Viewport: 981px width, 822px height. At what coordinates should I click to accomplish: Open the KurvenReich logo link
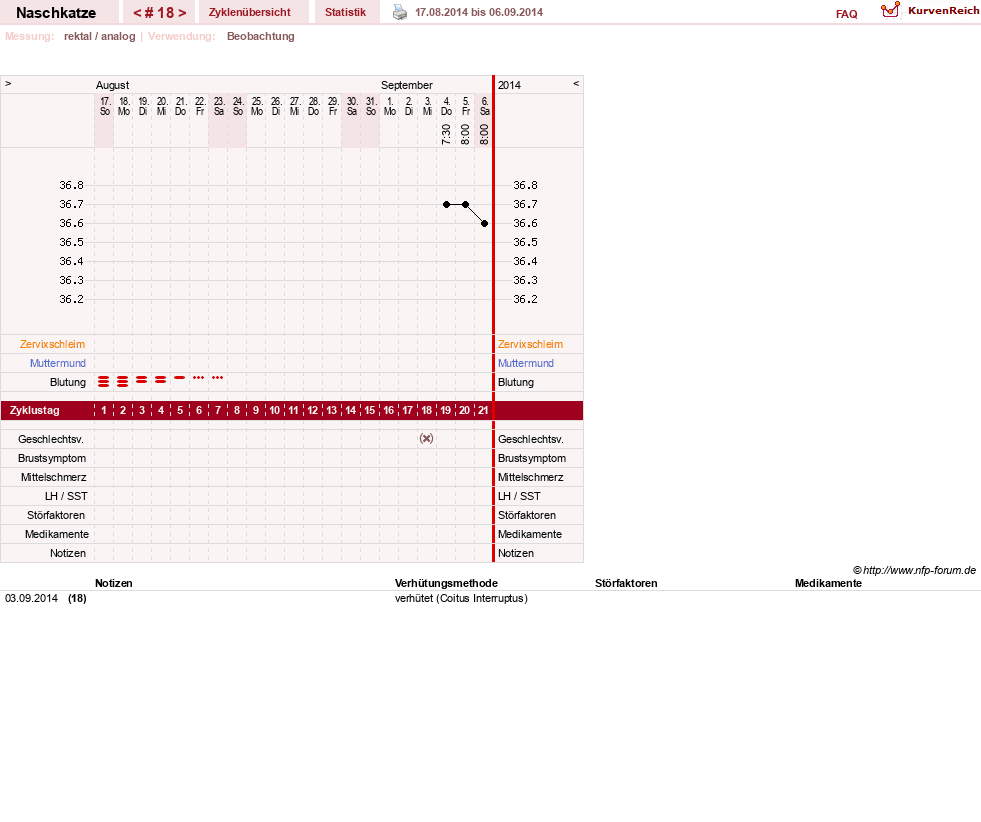(x=930, y=11)
